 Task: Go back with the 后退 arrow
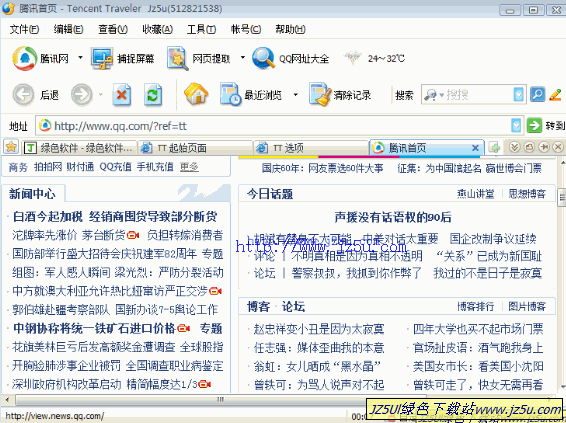[x=23, y=95]
